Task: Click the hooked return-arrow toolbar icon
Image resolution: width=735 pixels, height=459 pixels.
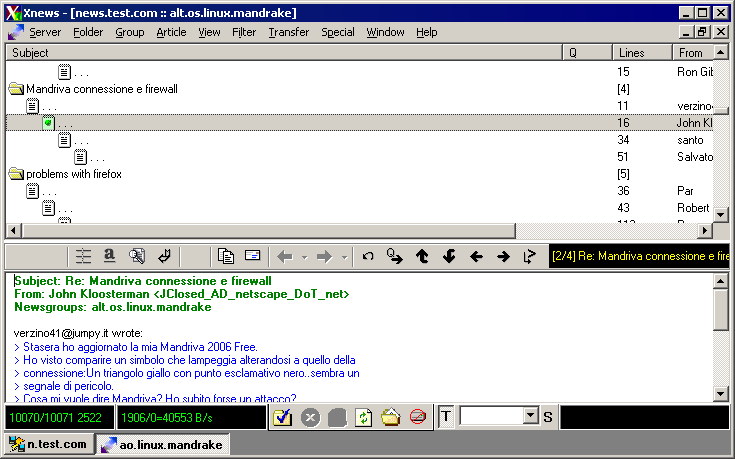Action: click(164, 256)
